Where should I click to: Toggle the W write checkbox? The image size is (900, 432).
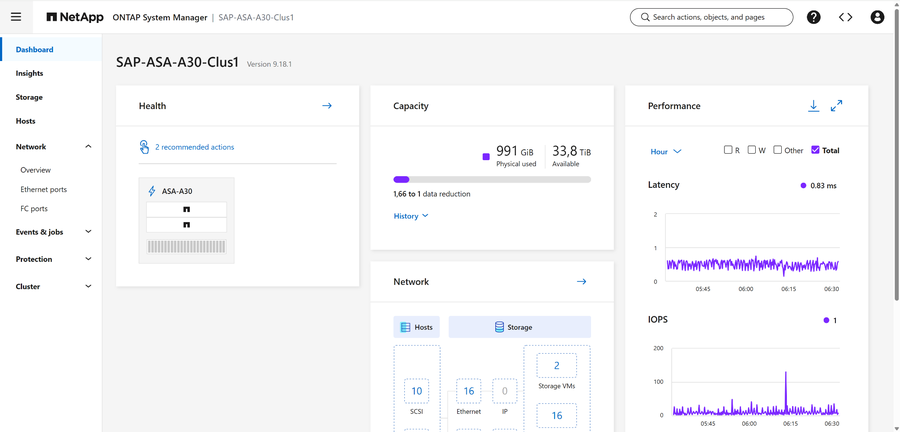pos(751,150)
